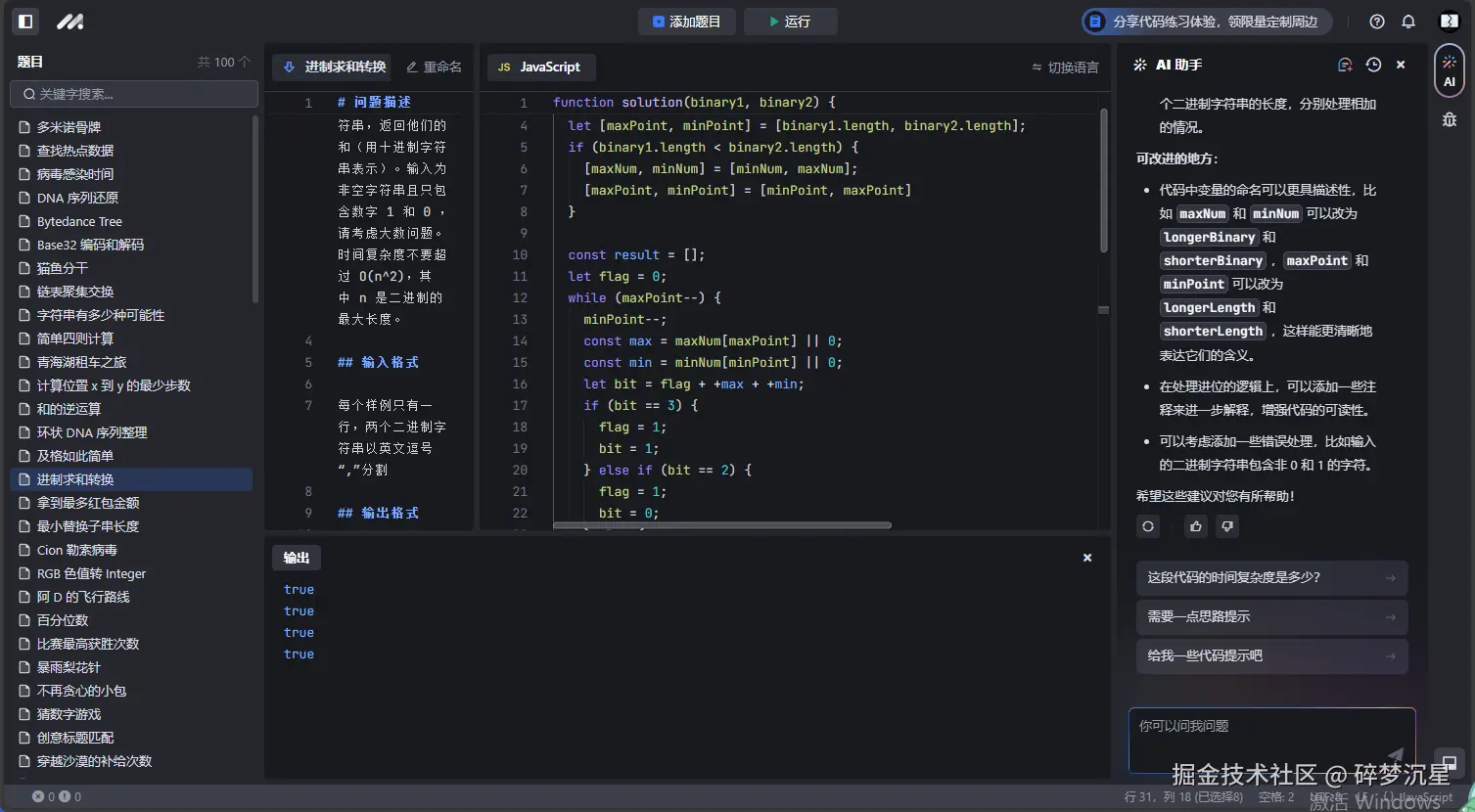This screenshot has height=812, width=1475.
Task: Open the help question mark icon
Action: pos(1377,22)
